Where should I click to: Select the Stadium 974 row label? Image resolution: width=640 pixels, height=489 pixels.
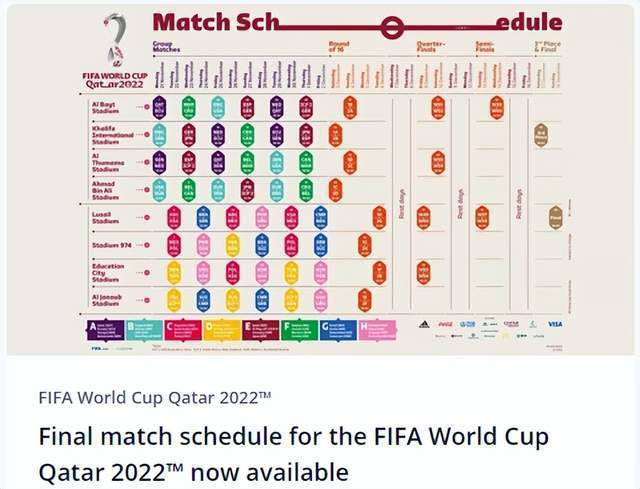[111, 245]
